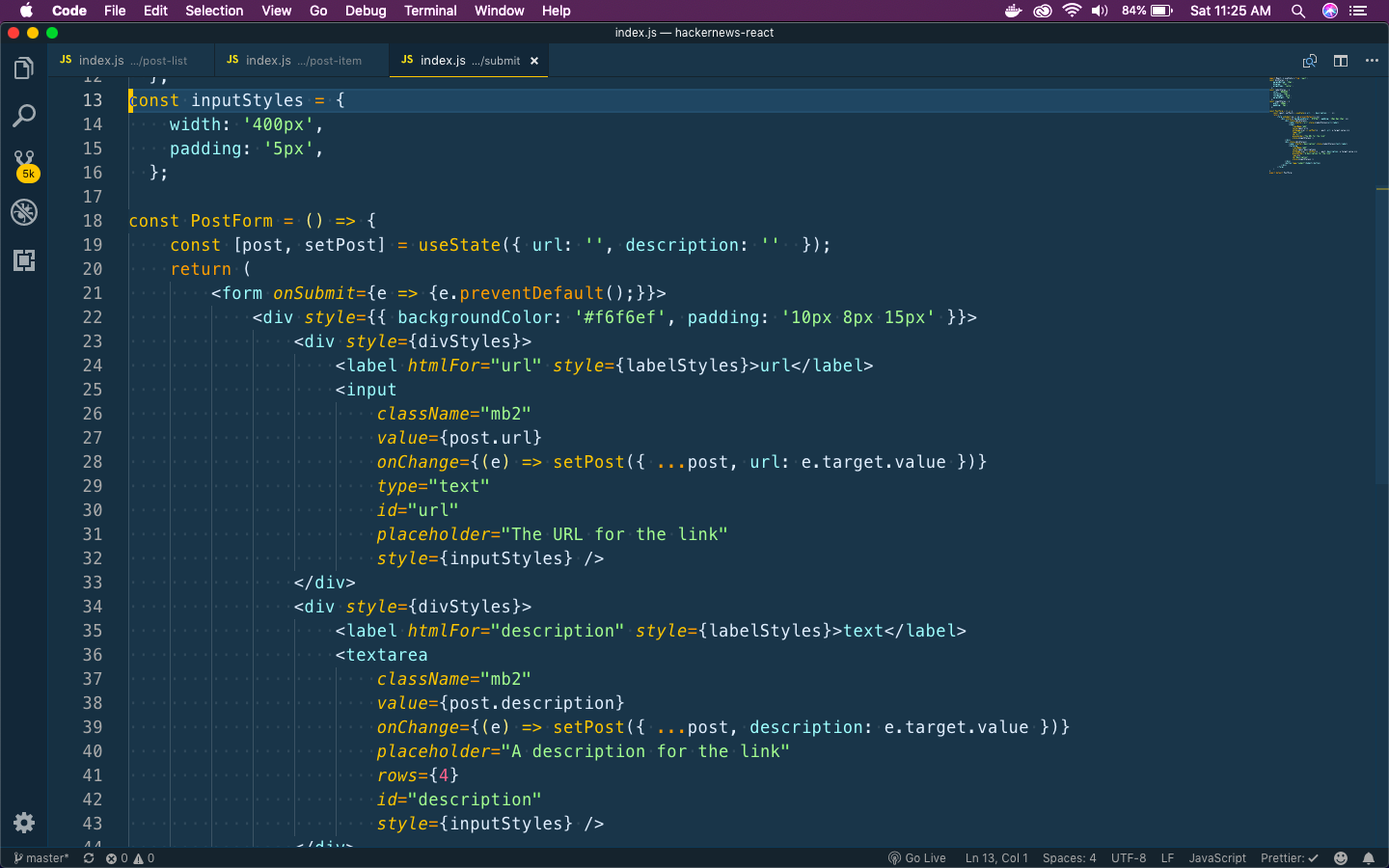The width and height of the screenshot is (1389, 868).
Task: Click the Docker whale menu bar icon
Action: (x=1013, y=11)
